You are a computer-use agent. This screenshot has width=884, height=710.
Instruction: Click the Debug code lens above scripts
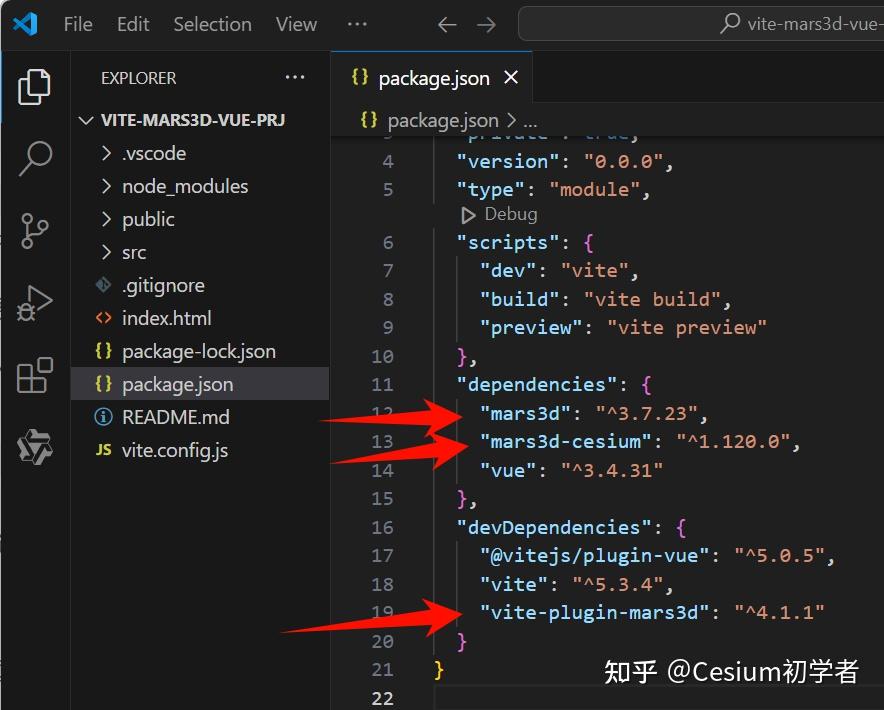(x=498, y=213)
